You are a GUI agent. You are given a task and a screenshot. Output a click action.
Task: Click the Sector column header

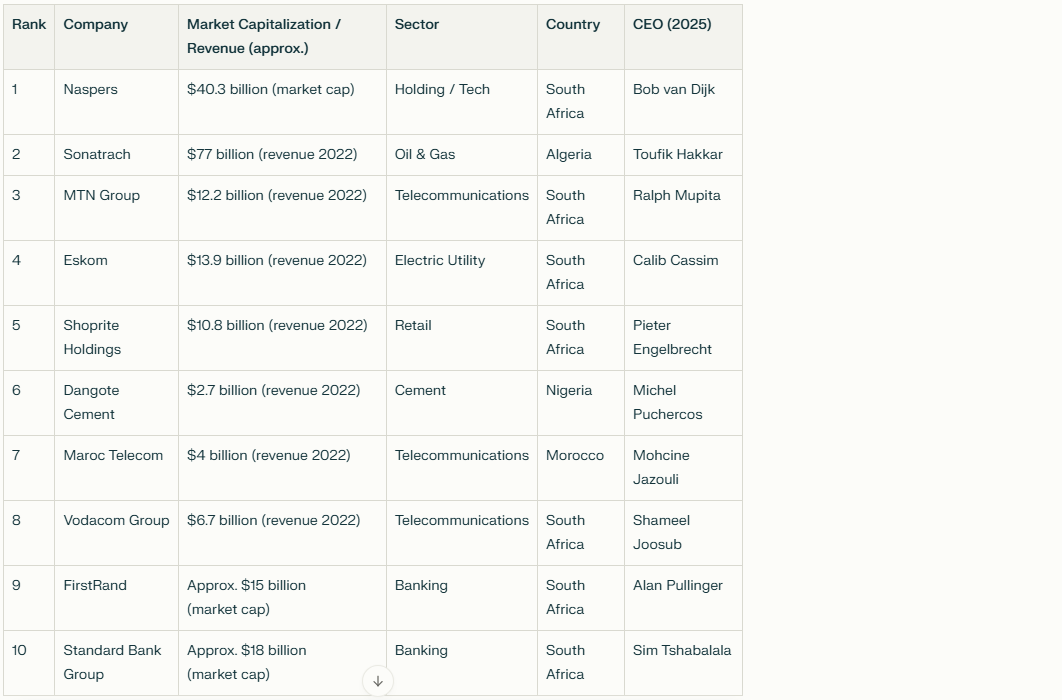click(x=417, y=25)
